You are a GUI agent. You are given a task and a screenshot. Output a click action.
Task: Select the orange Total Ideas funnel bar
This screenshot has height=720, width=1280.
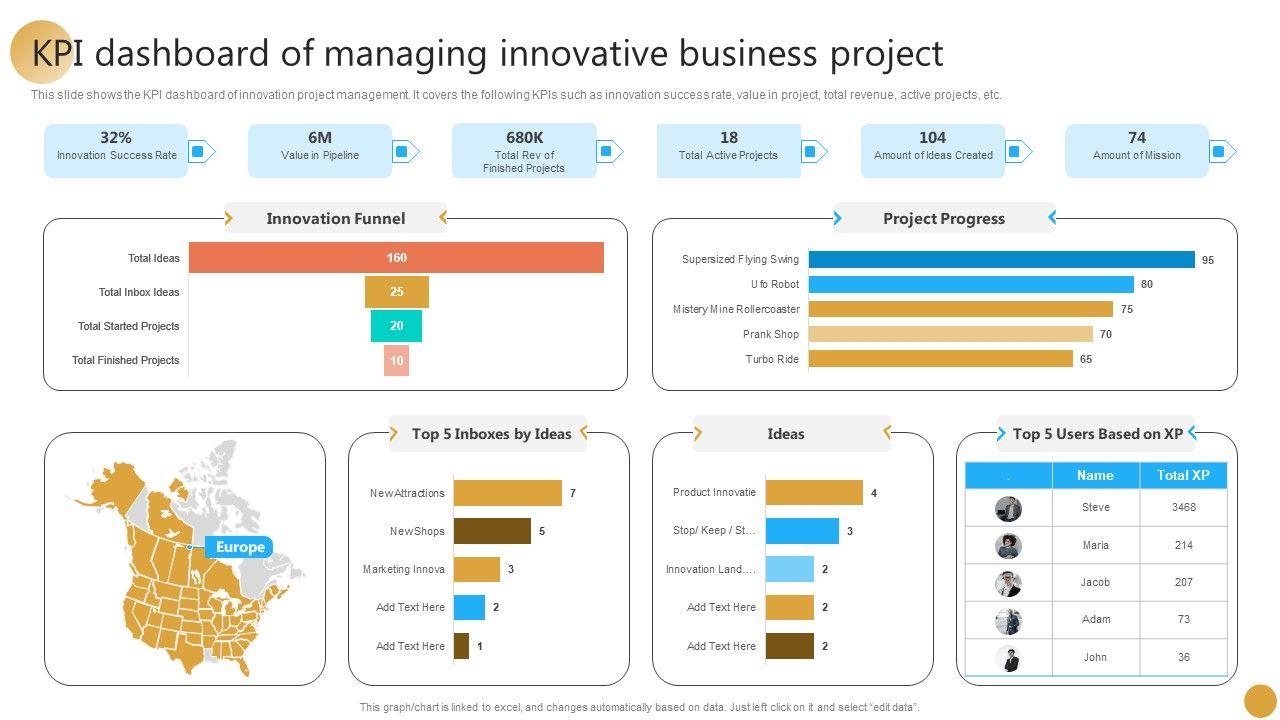pos(396,258)
